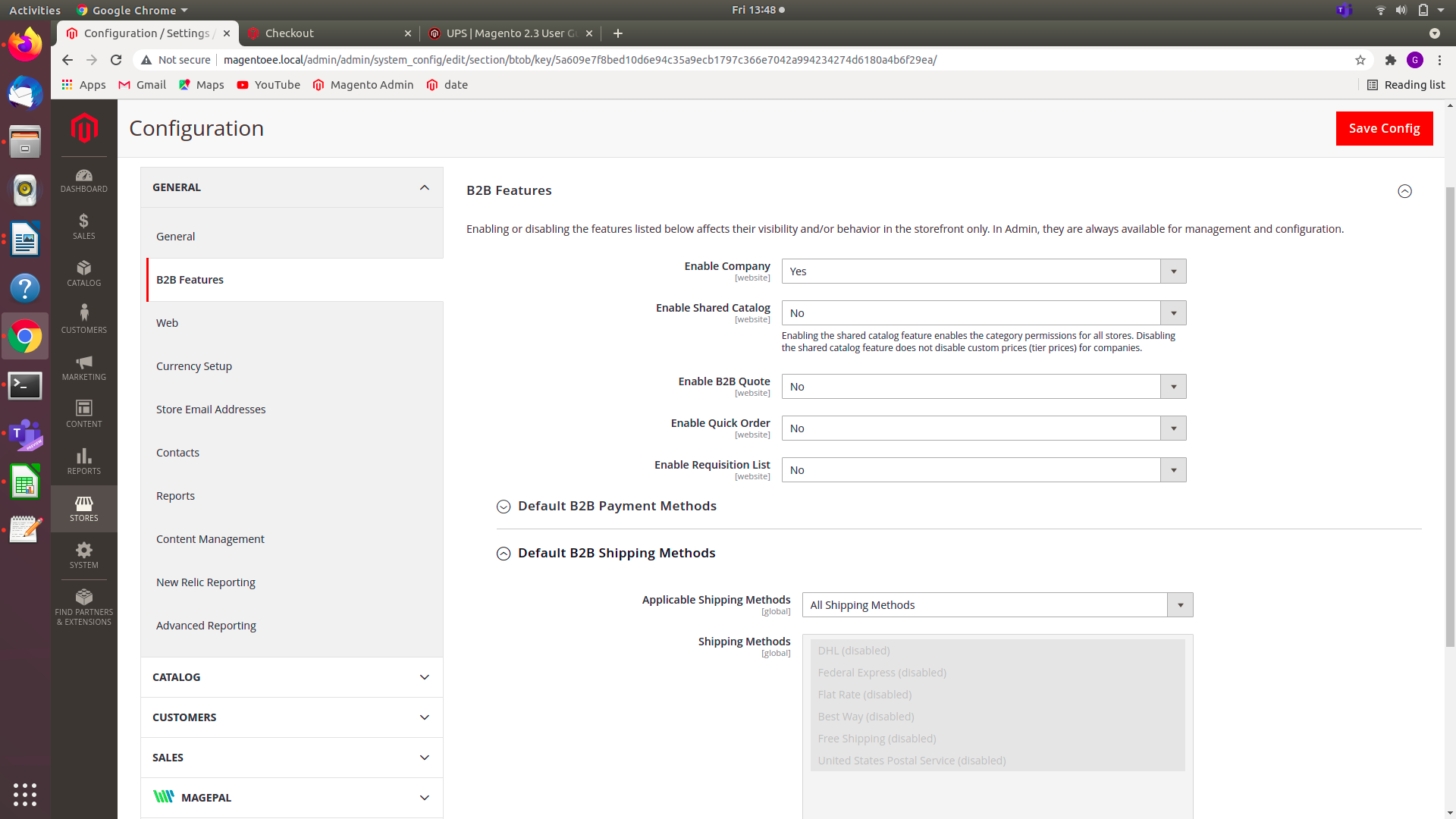Select the Sales sidebar icon

coord(83,226)
